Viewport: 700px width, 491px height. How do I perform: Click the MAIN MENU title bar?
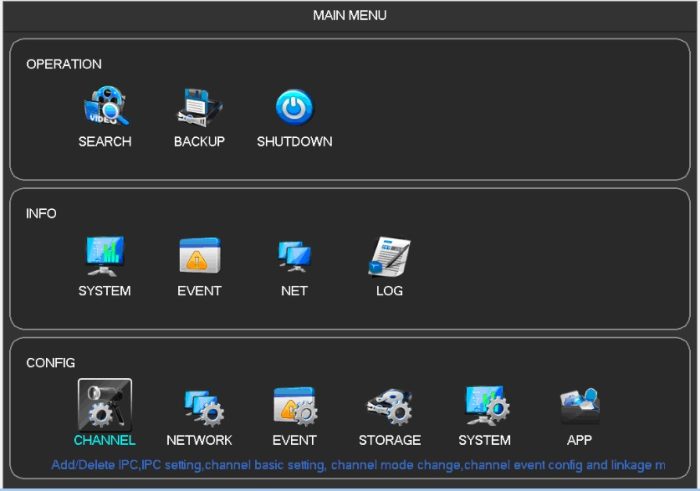coord(349,15)
